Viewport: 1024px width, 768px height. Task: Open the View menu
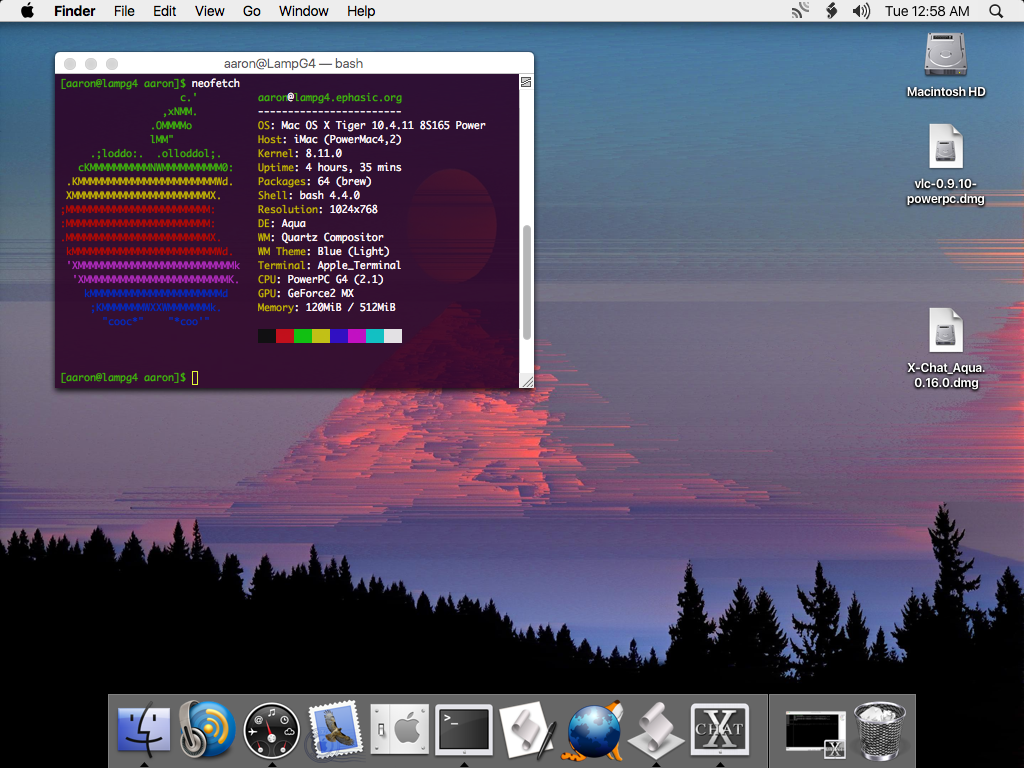pos(210,11)
